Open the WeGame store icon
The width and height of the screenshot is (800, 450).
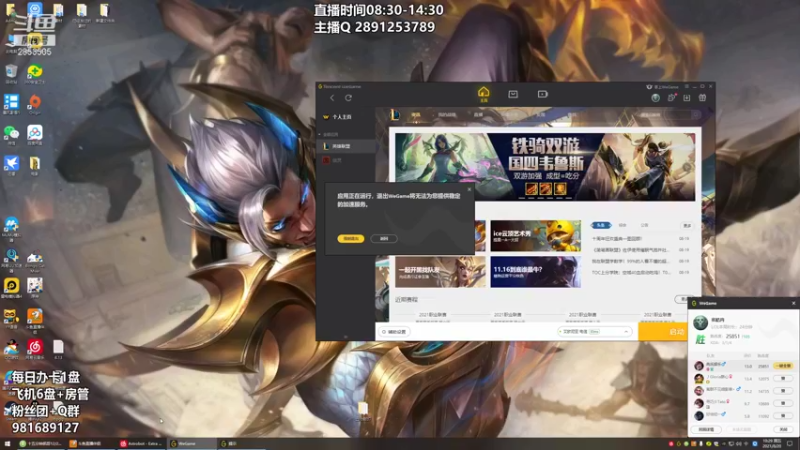513,94
